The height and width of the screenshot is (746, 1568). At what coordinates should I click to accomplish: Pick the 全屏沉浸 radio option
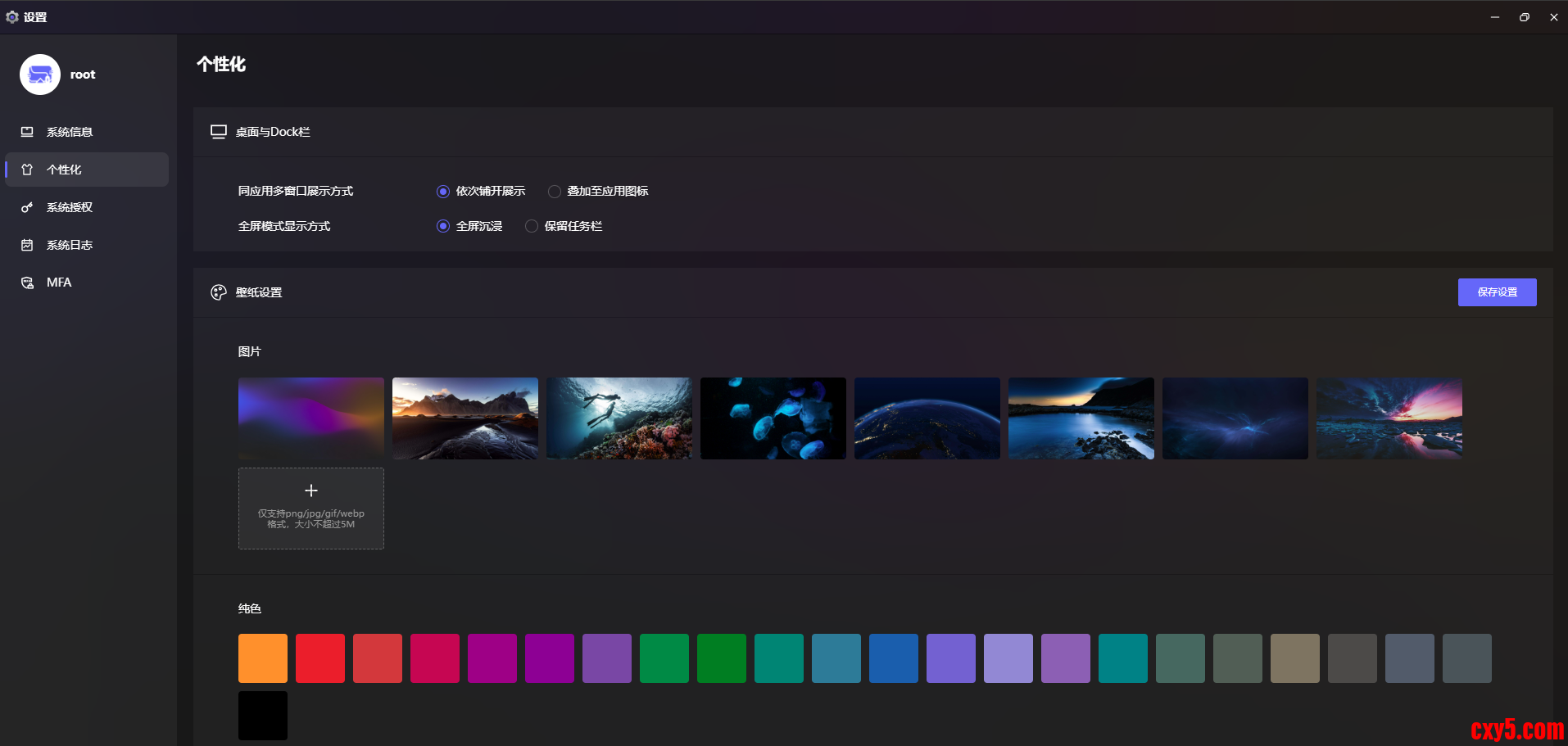tap(443, 226)
